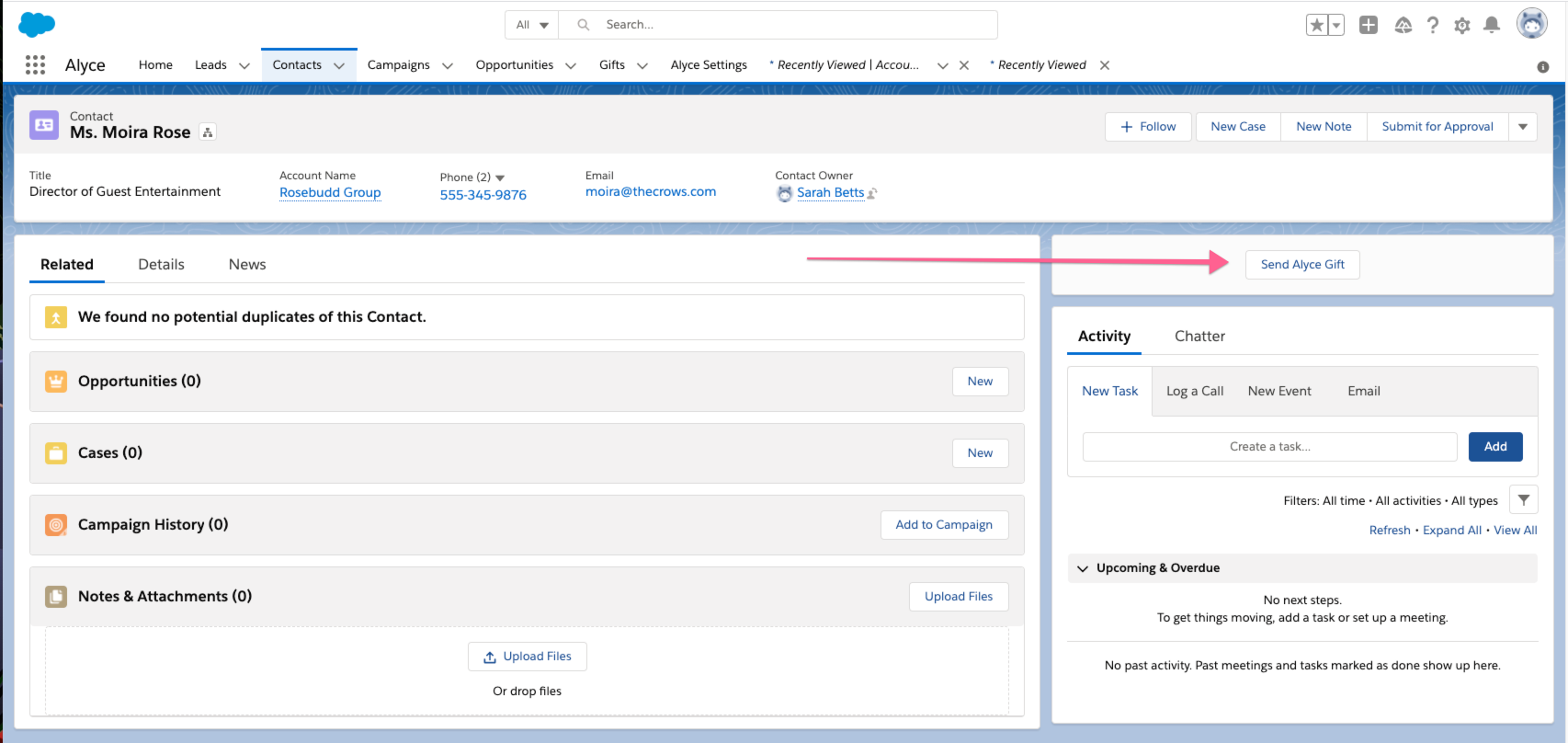The height and width of the screenshot is (743, 1568).
Task: Click the New Case button
Action: [1238, 127]
